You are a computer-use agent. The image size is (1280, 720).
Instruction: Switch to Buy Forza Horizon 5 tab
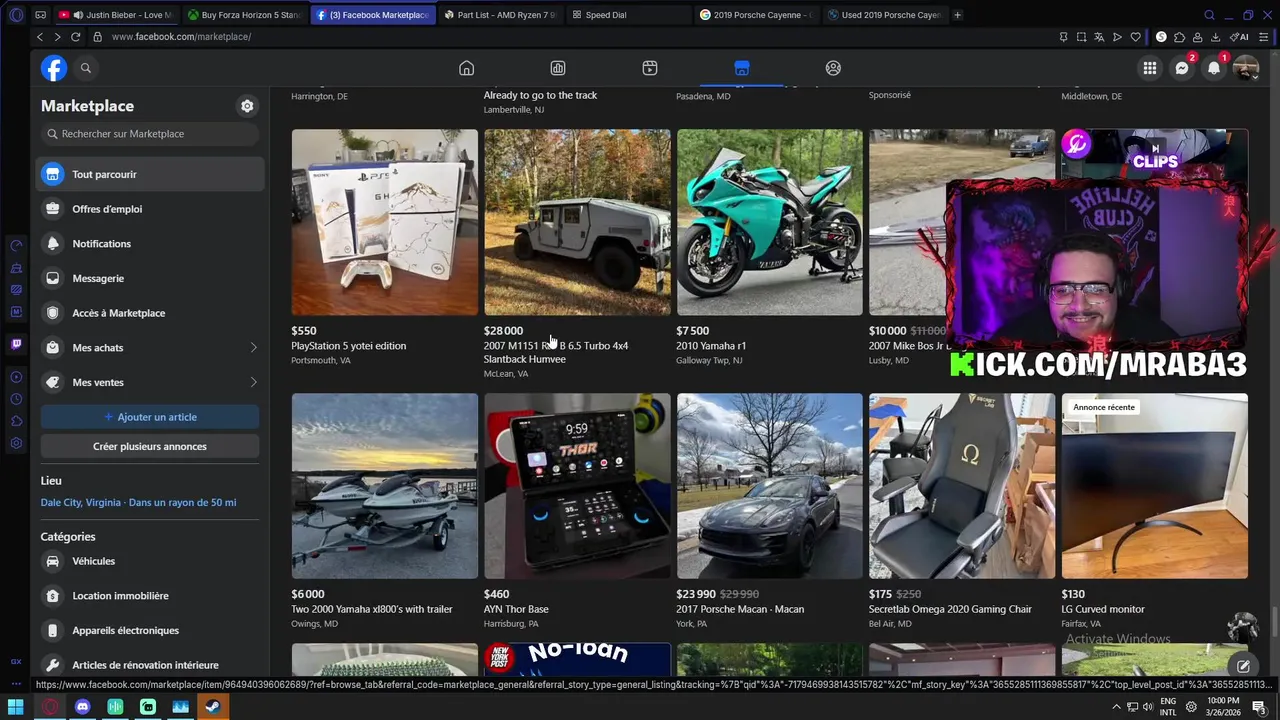click(245, 15)
